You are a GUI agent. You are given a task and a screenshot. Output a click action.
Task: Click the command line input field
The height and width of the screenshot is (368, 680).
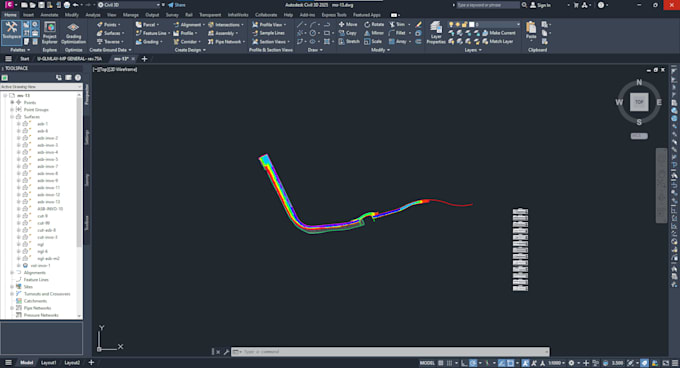point(391,352)
